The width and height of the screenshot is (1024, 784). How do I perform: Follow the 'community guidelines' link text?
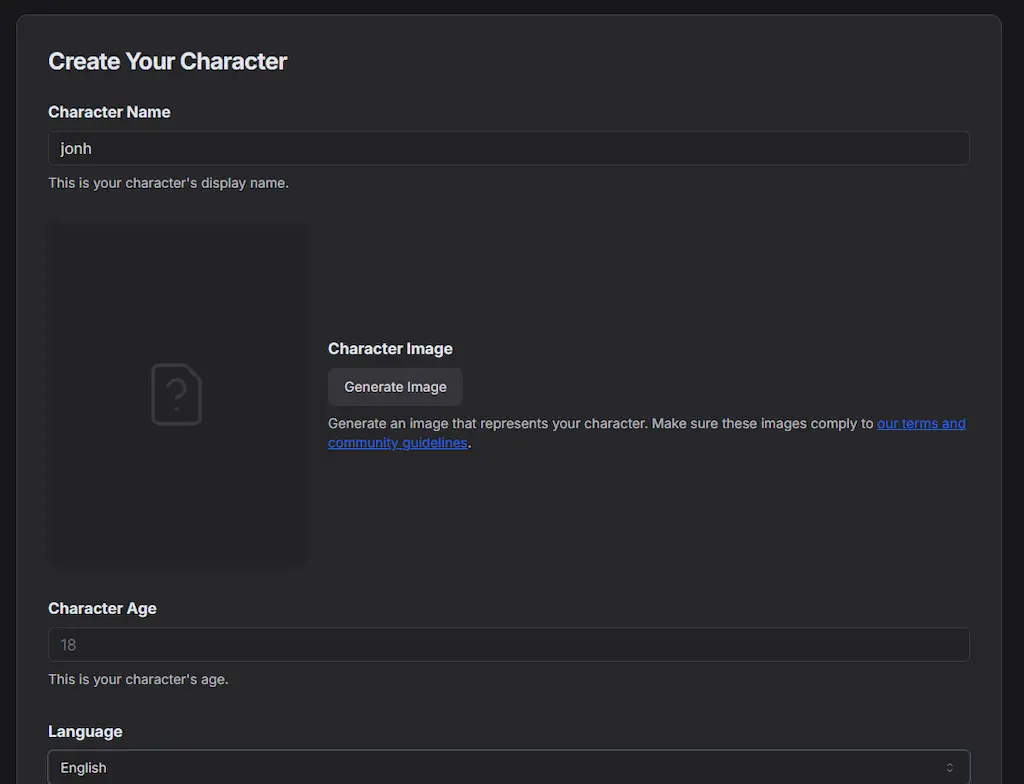397,443
